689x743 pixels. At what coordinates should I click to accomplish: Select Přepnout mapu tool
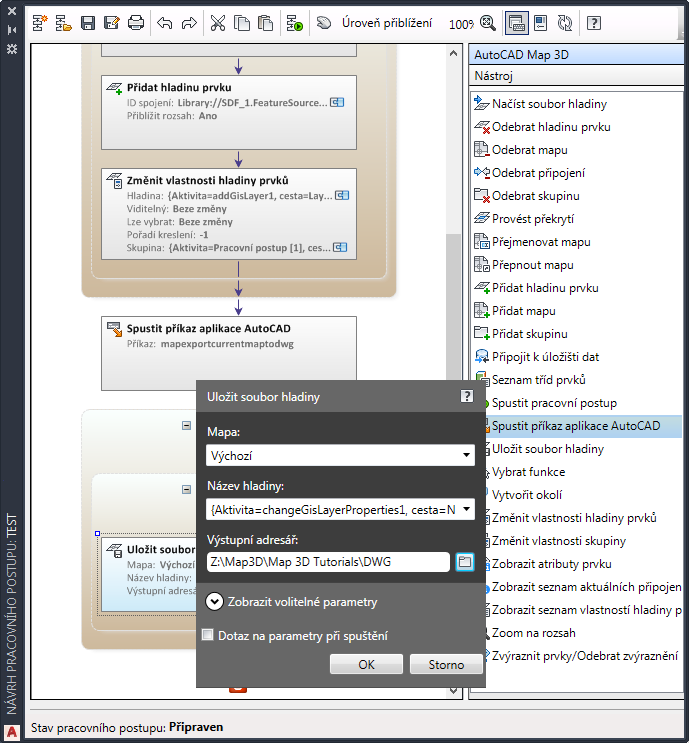[524, 265]
